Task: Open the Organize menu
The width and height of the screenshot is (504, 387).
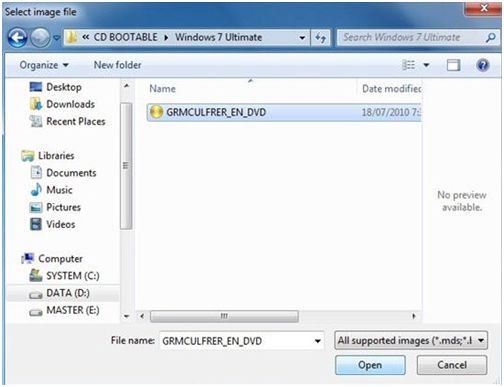Action: click(44, 65)
